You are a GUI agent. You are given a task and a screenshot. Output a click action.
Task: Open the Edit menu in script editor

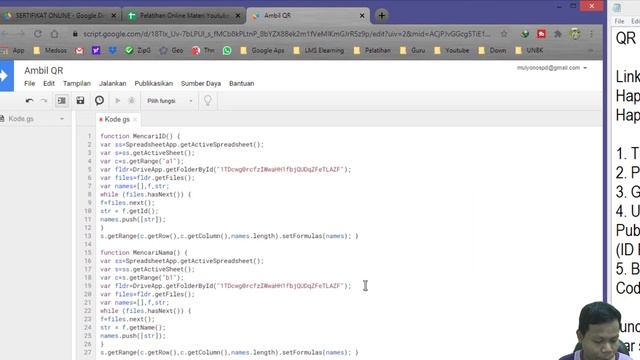pos(49,83)
